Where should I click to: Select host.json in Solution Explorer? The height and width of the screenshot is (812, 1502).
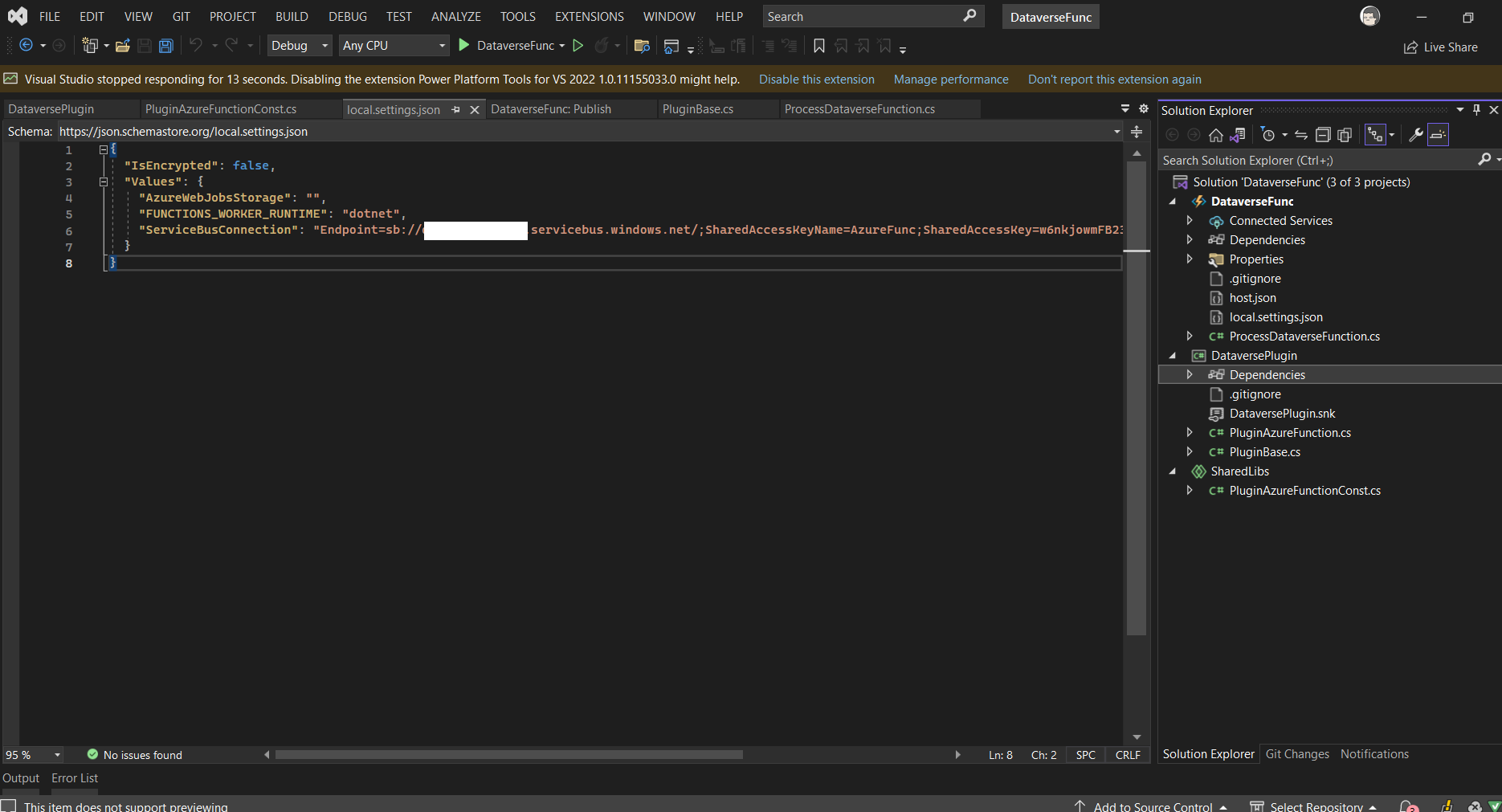[1252, 298]
